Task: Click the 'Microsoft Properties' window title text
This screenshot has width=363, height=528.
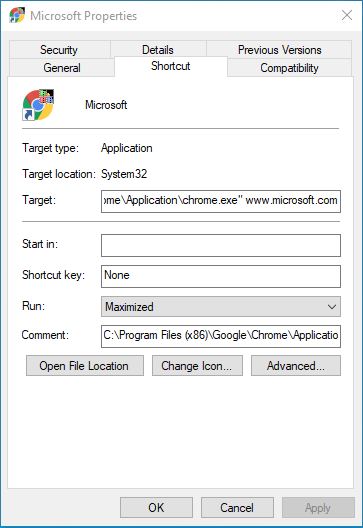Action: click(84, 16)
